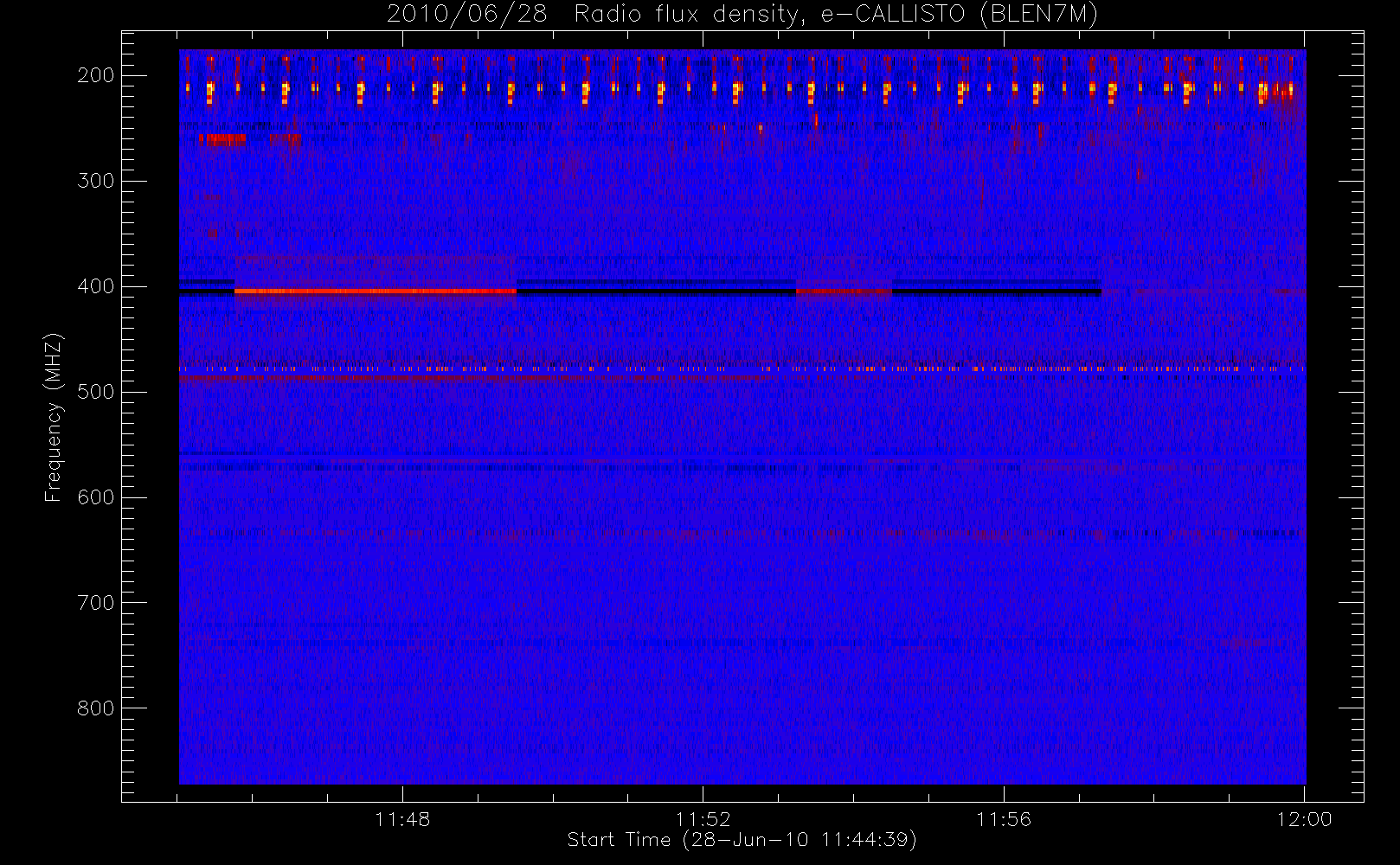Screen dimensions: 1400x865
Task: Select the 800 frequency tick label
Action: (x=96, y=708)
